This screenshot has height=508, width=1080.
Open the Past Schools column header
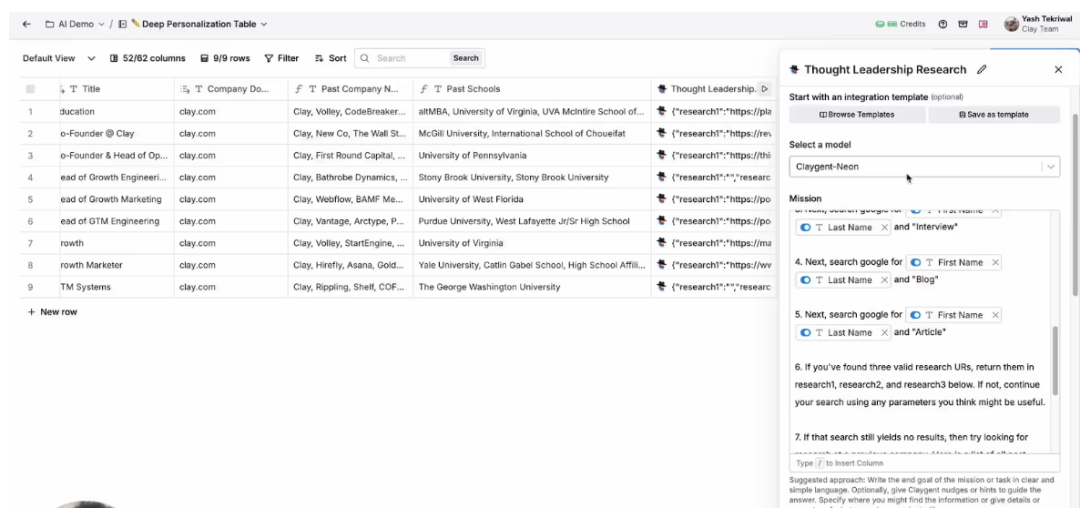click(x=532, y=89)
